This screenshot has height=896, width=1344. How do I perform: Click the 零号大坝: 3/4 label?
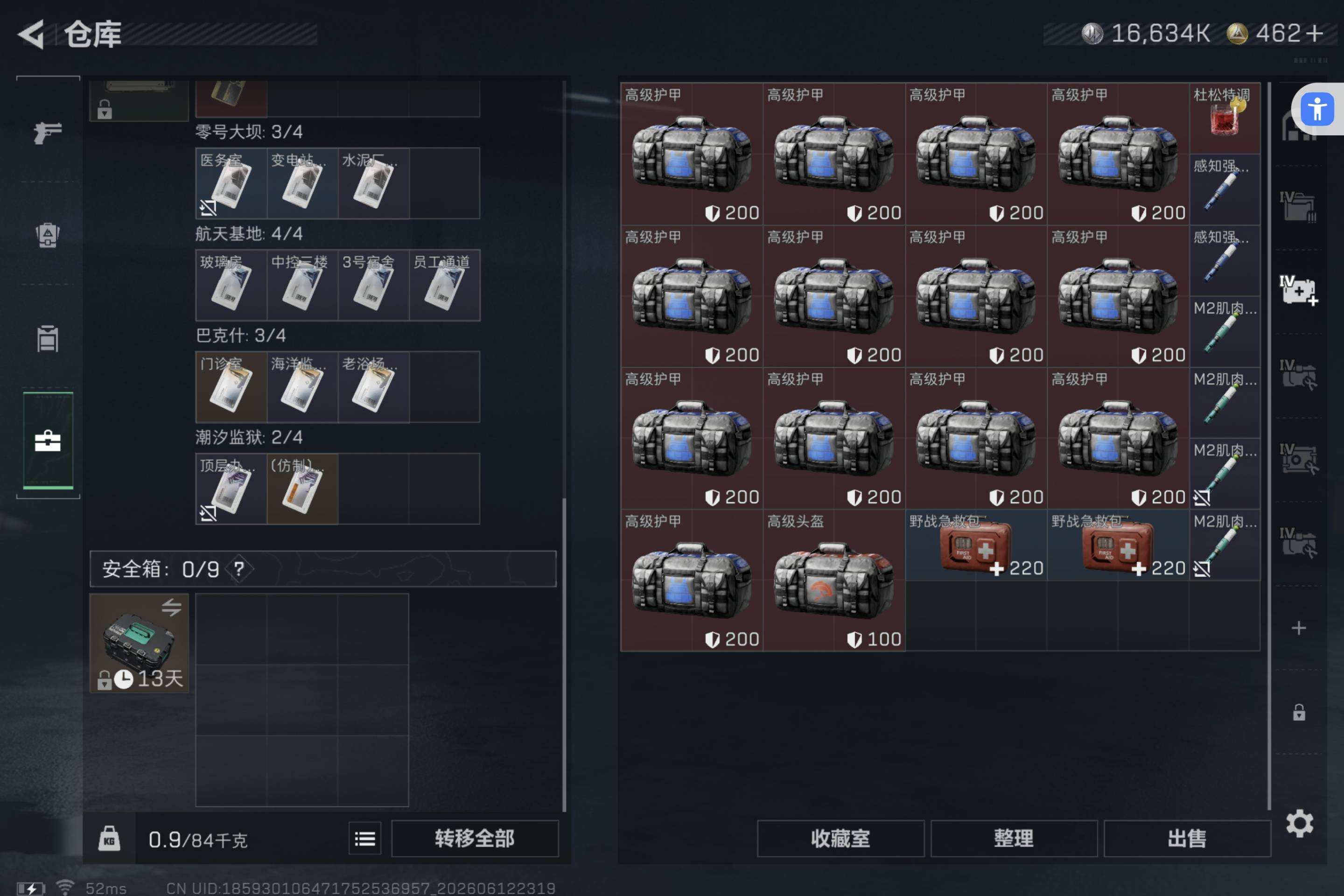point(249,132)
